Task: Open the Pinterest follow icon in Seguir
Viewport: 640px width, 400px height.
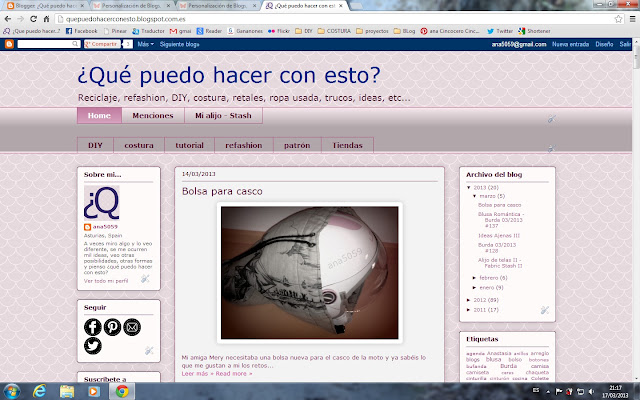Action: pyautogui.click(x=112, y=327)
